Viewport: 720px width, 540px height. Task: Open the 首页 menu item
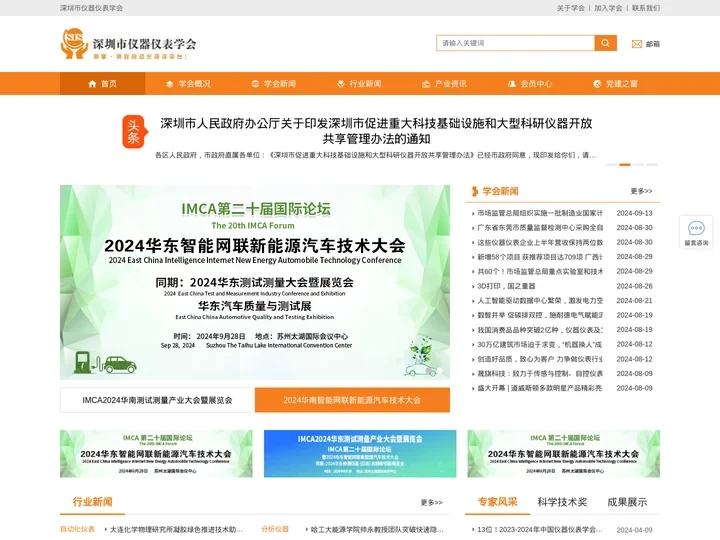[x=102, y=84]
